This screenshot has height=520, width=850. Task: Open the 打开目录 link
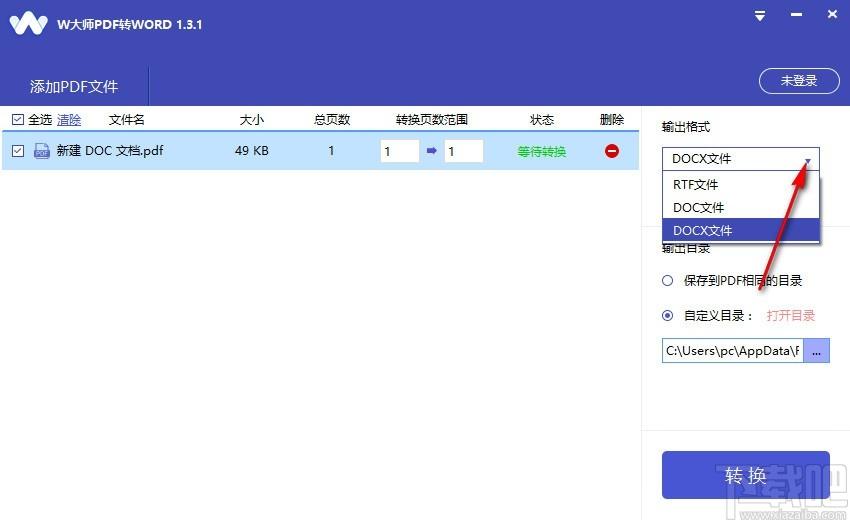pos(791,316)
